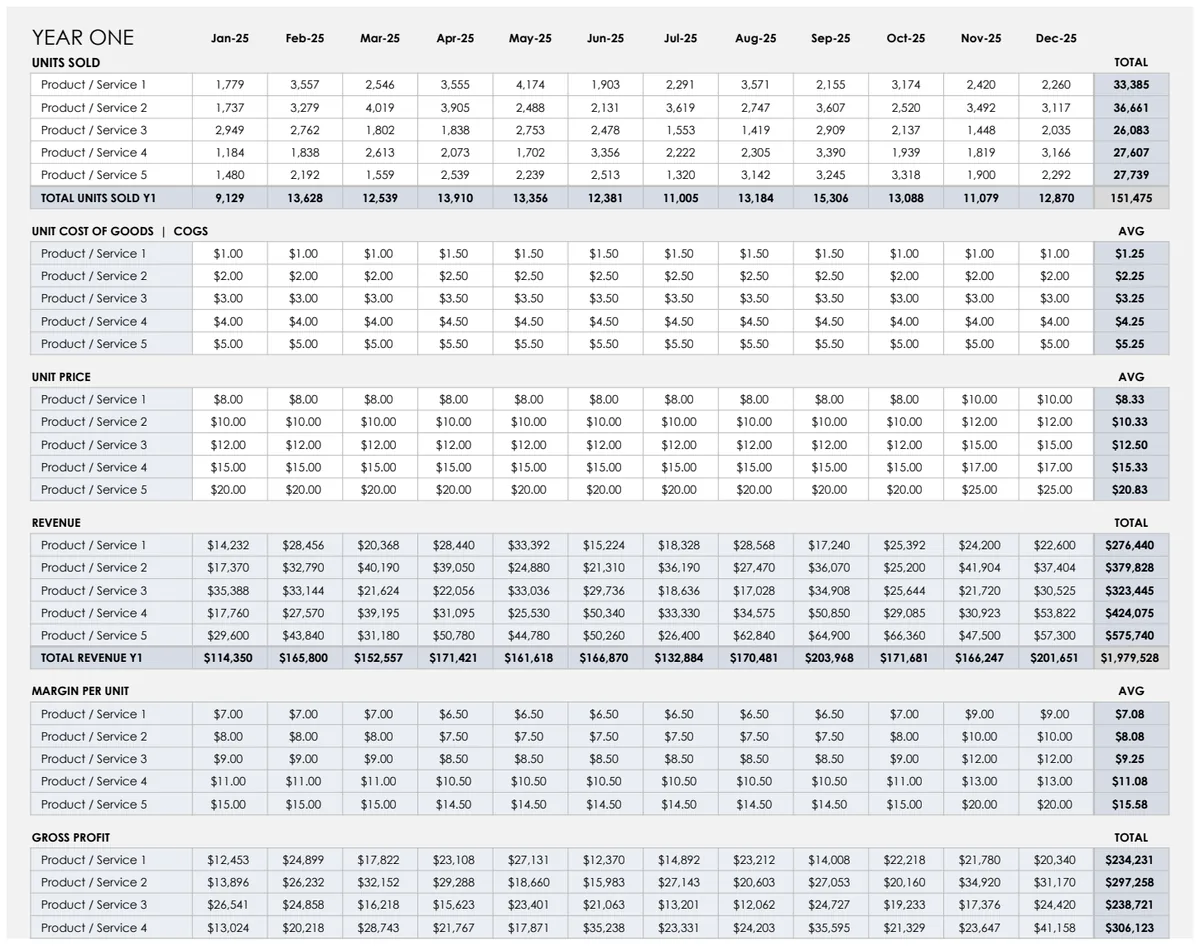Click the GROSS PROFIT section heading
This screenshot has height=946, width=1200.
71,837
